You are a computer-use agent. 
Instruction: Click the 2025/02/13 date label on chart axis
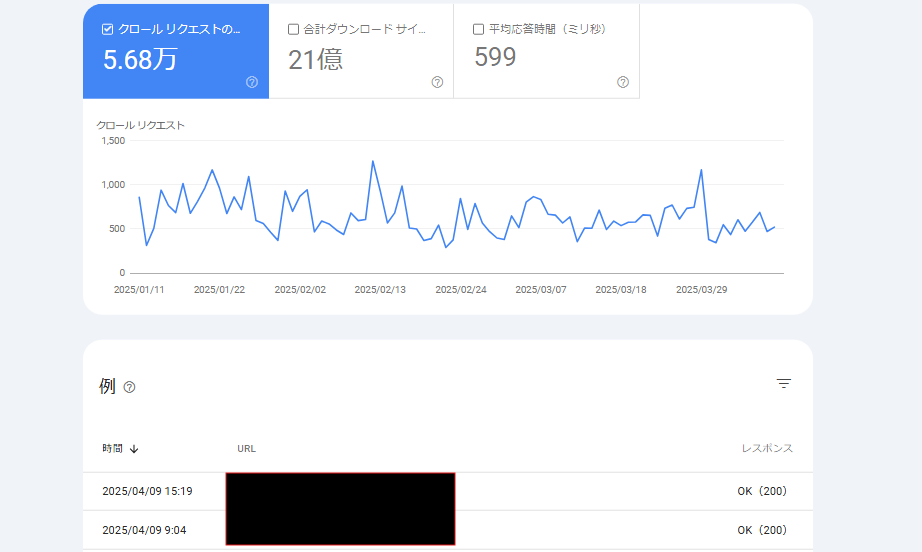380,290
